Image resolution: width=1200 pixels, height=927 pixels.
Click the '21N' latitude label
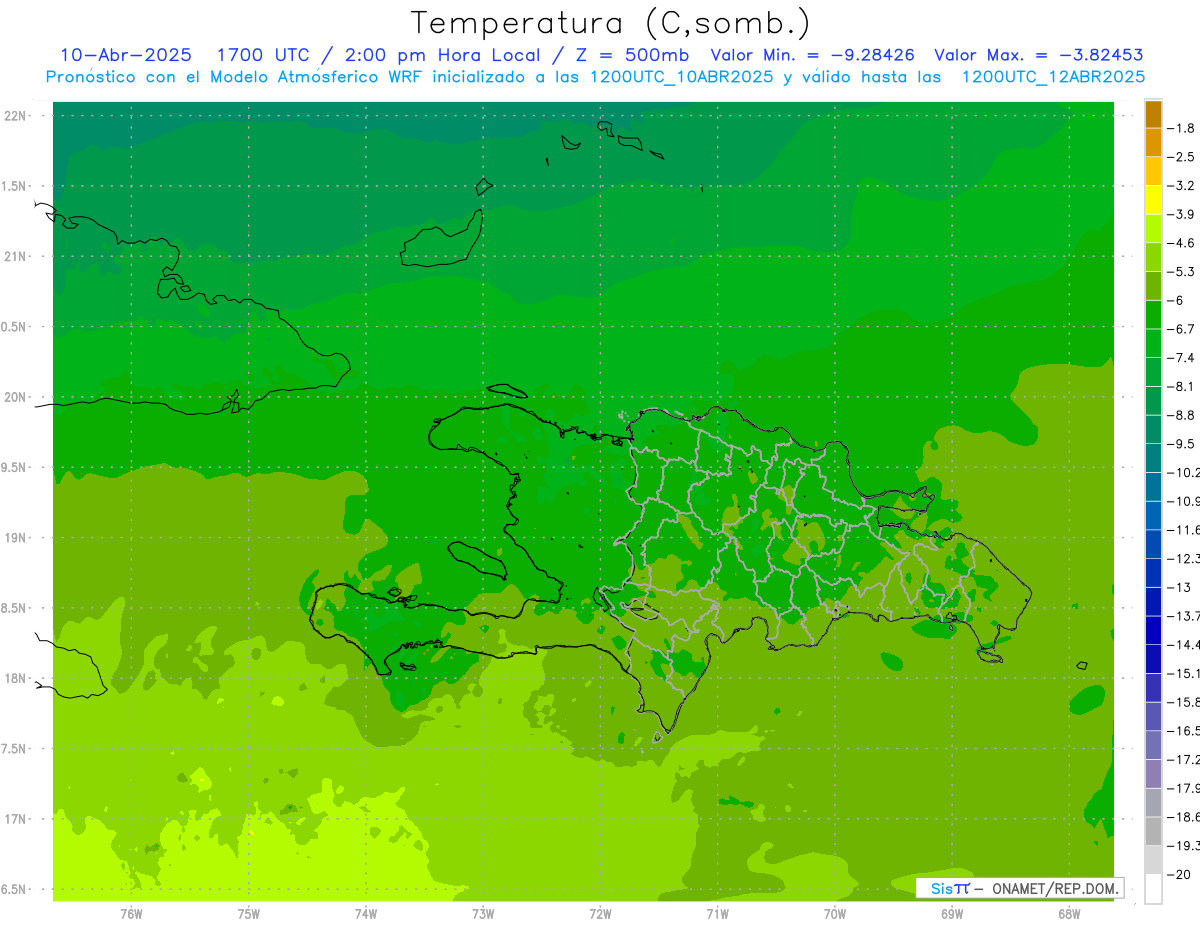pos(17,256)
